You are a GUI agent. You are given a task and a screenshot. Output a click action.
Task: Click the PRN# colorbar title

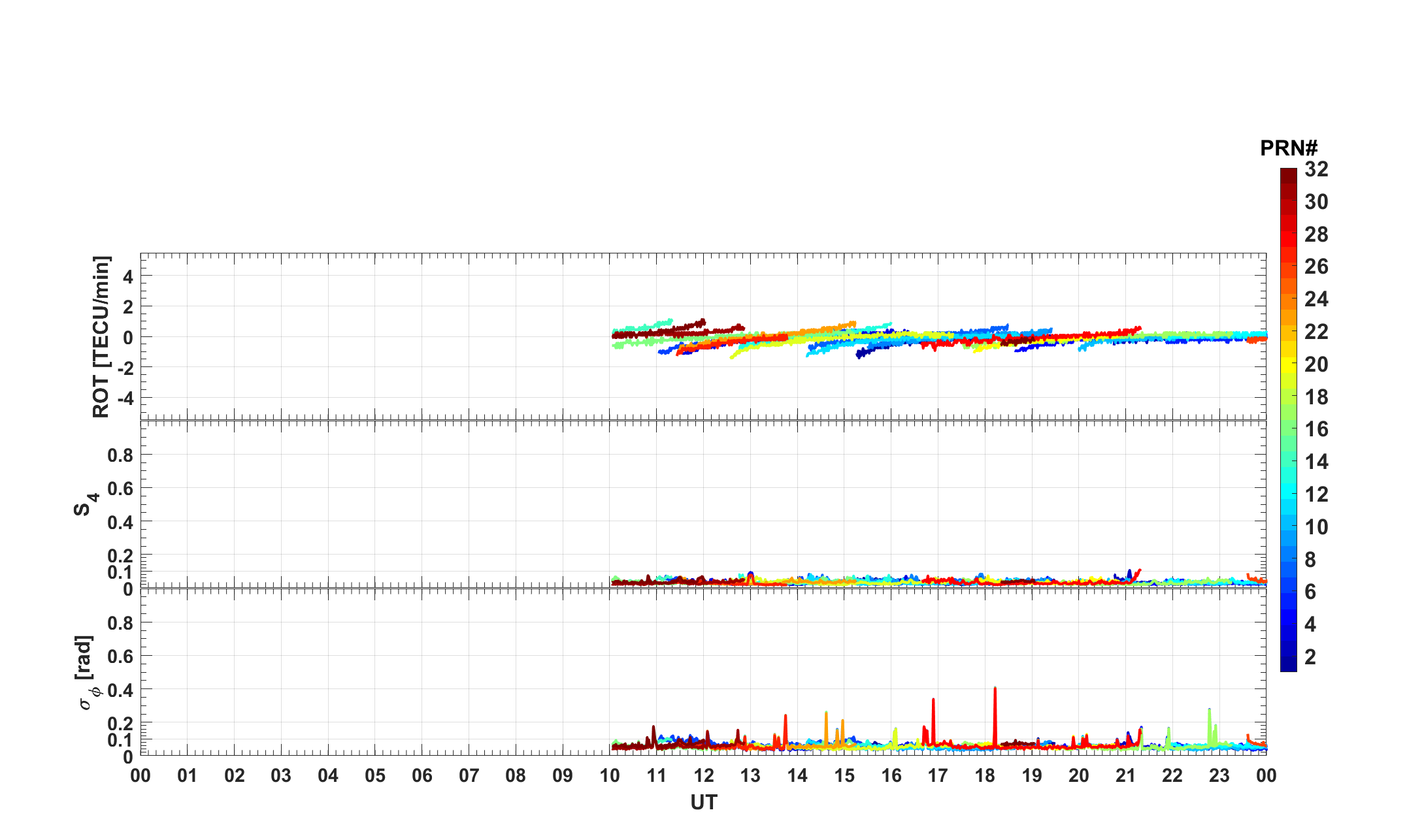(1288, 148)
